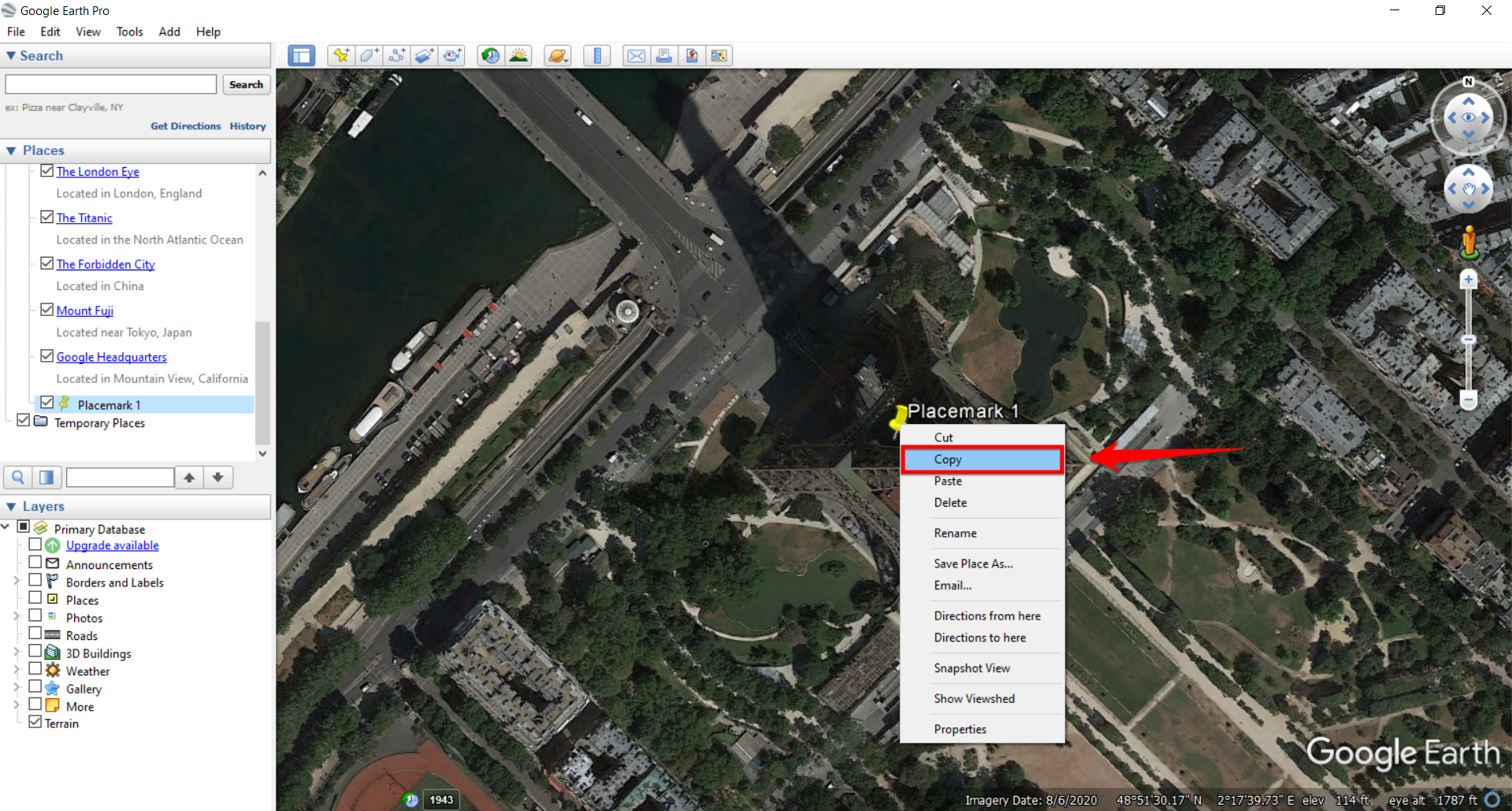The image size is (1512, 811).
Task: Uncheck The Titanic checkbox
Action: click(47, 217)
